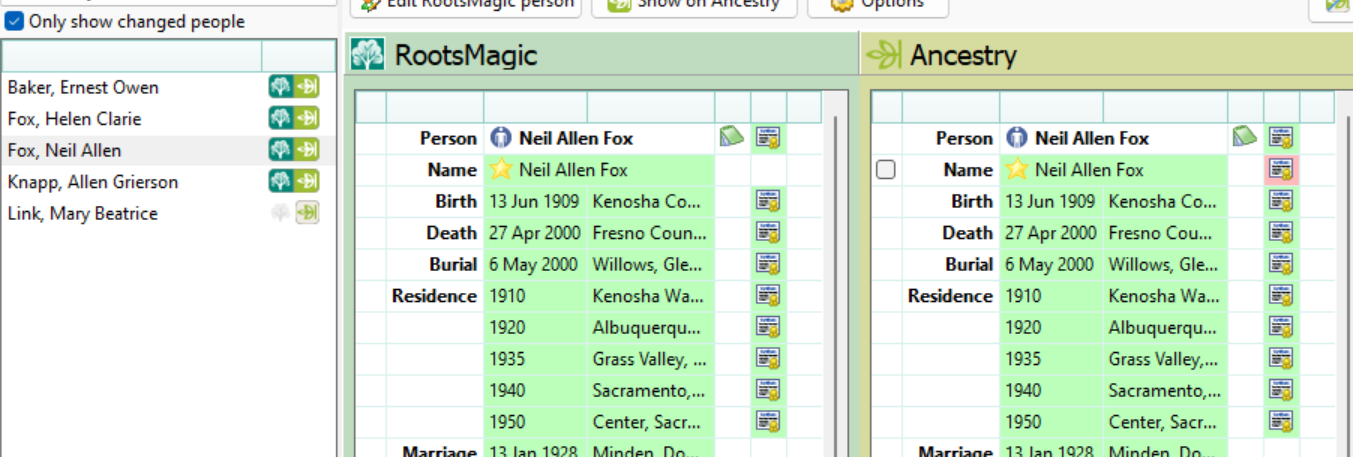This screenshot has width=1353, height=457.
Task: Click the RootsMagic panel header logo
Action: tap(367, 55)
